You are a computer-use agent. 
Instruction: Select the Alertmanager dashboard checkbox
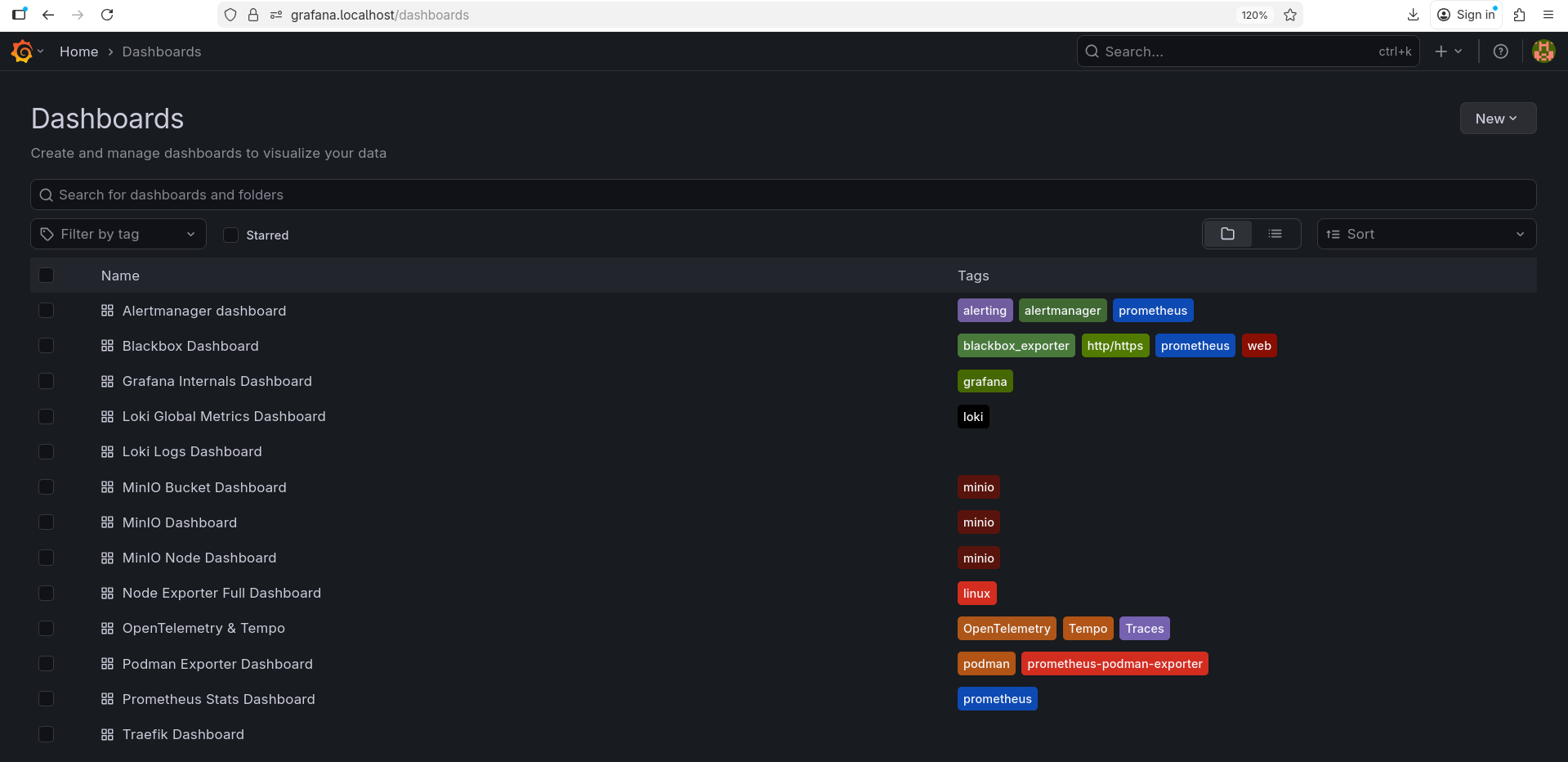click(47, 311)
